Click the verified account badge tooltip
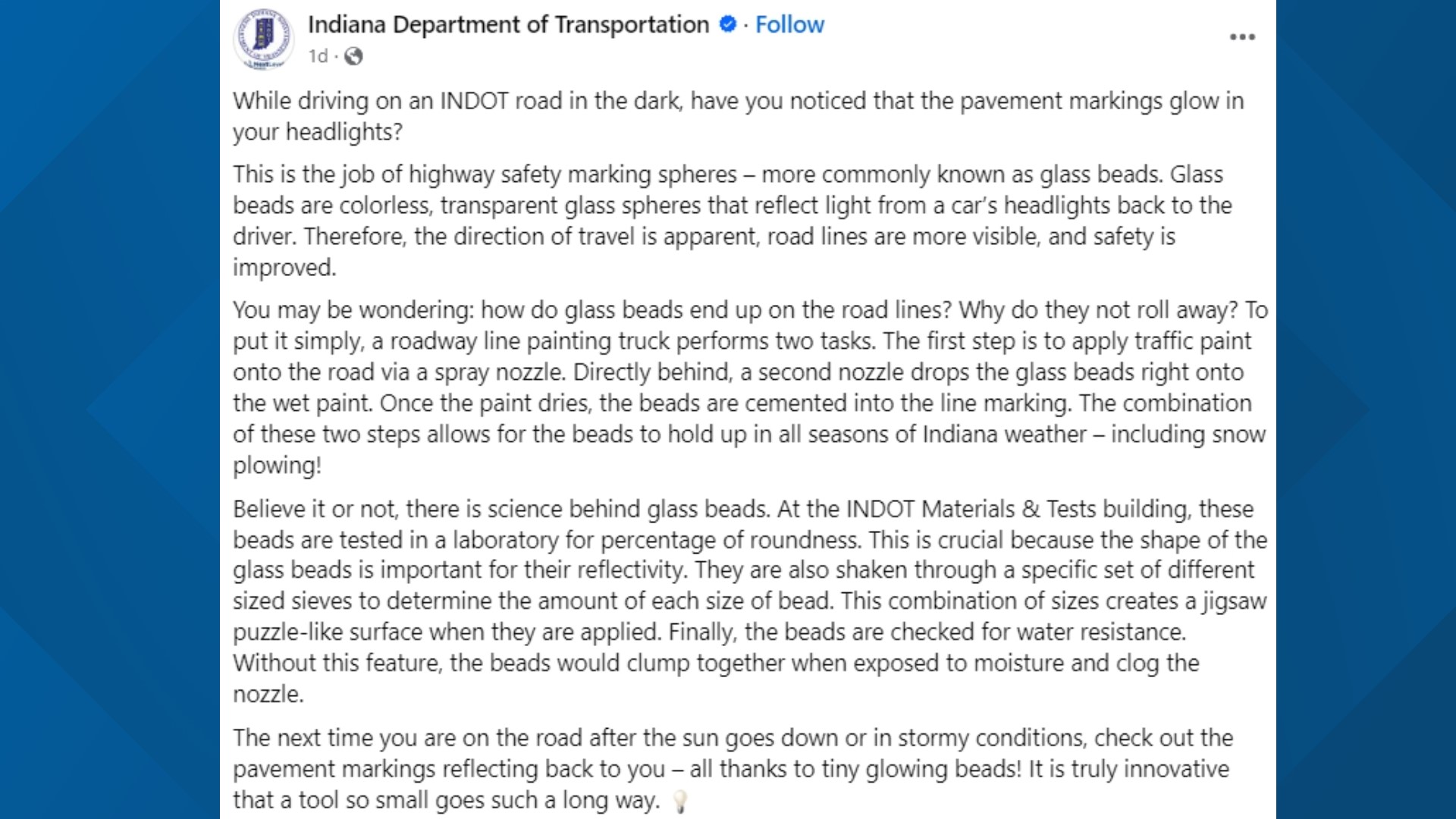The image size is (1456, 819). (726, 24)
